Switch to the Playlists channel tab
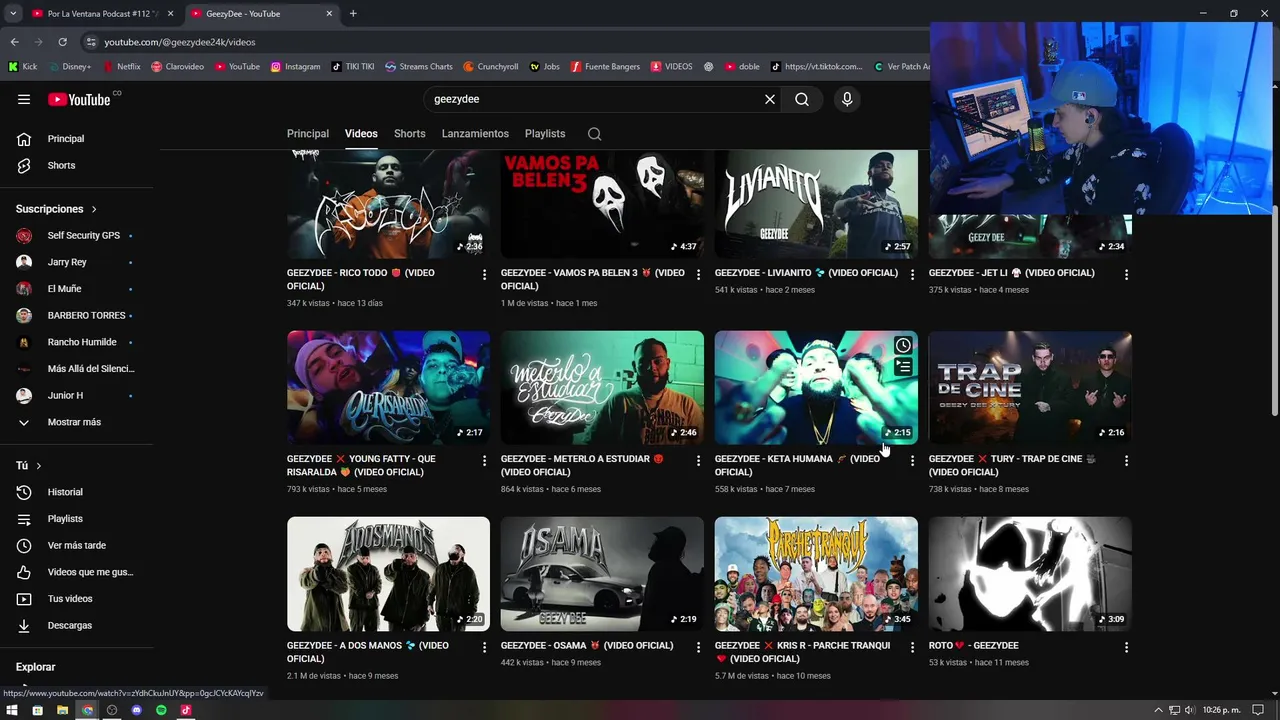 (x=545, y=134)
